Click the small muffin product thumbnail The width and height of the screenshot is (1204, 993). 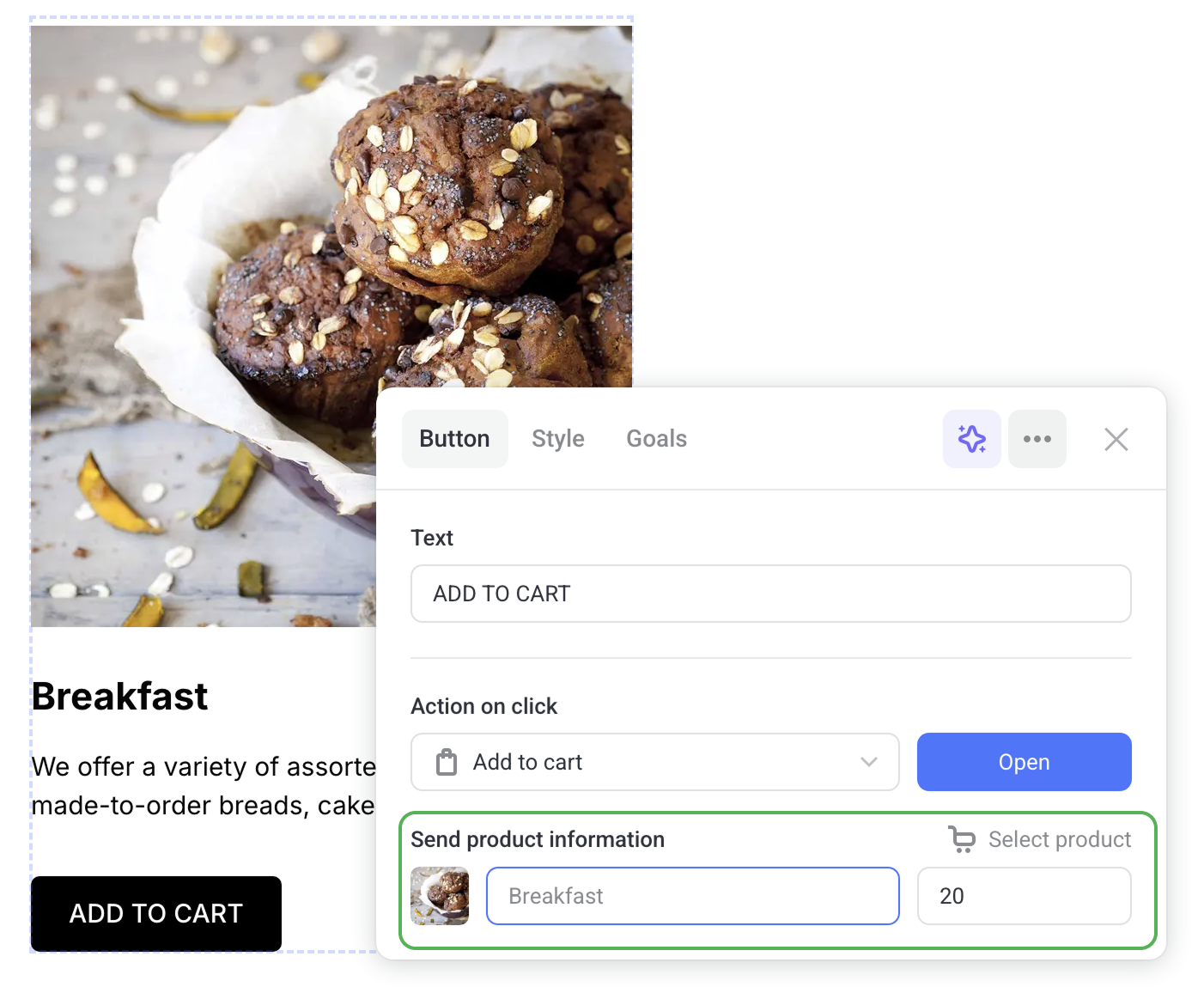[440, 896]
